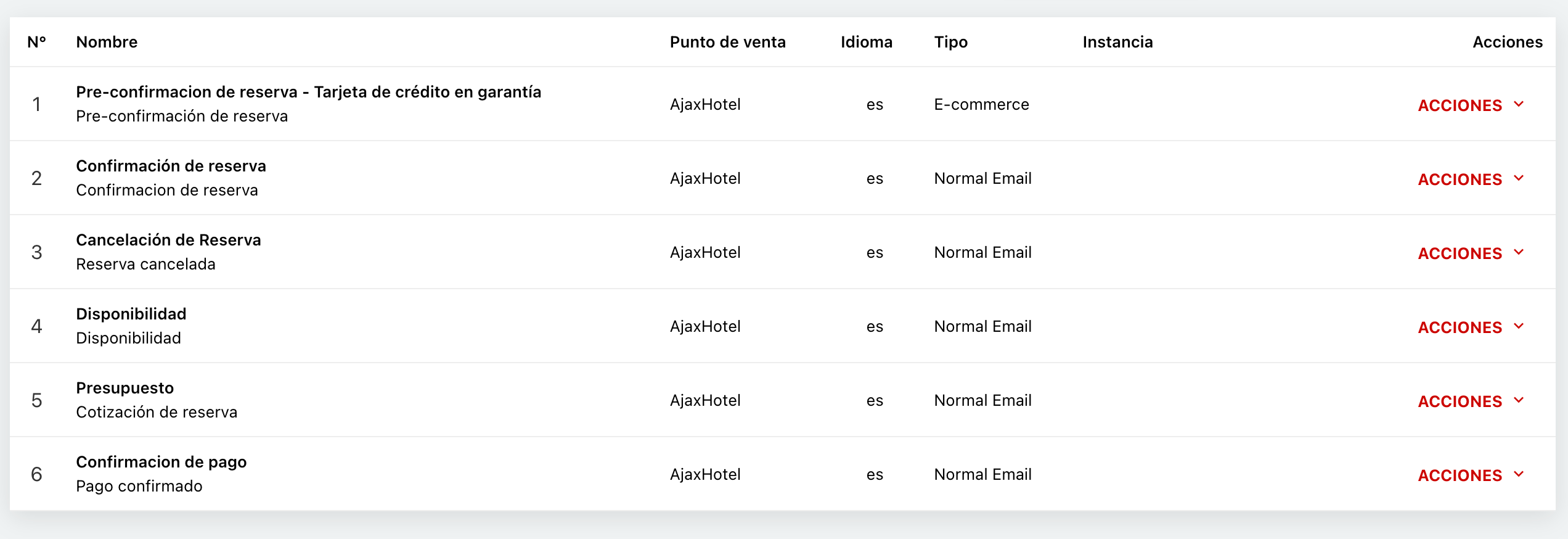Image resolution: width=1568 pixels, height=539 pixels.
Task: Open ACCIONES dropdown for Cancelación de Reserva
Action: coord(1470,253)
